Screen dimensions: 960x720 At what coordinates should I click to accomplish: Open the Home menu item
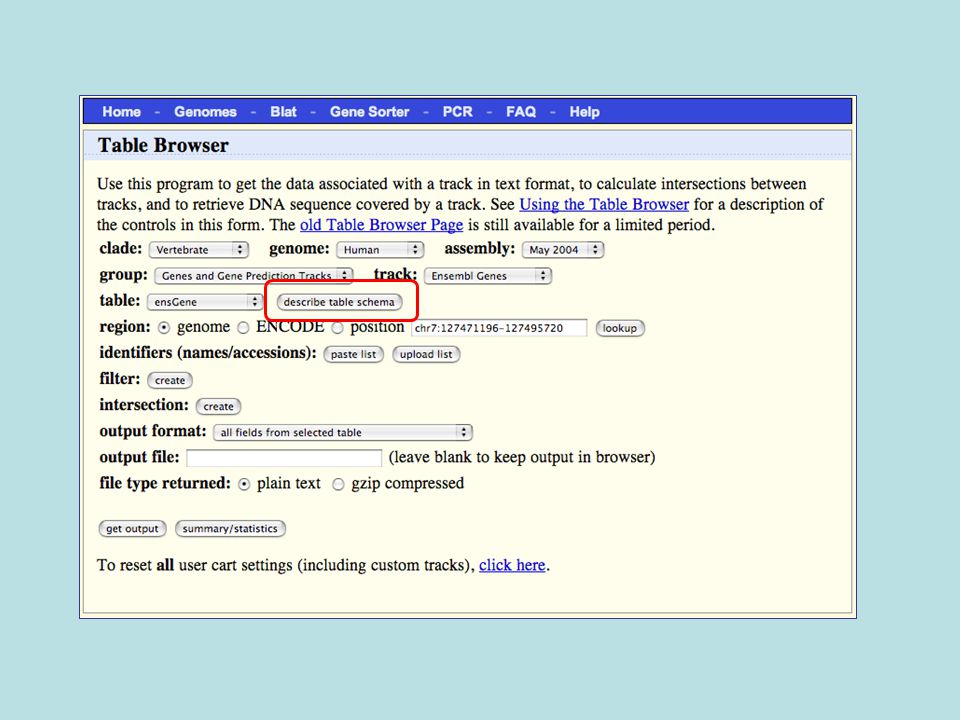pyautogui.click(x=121, y=112)
